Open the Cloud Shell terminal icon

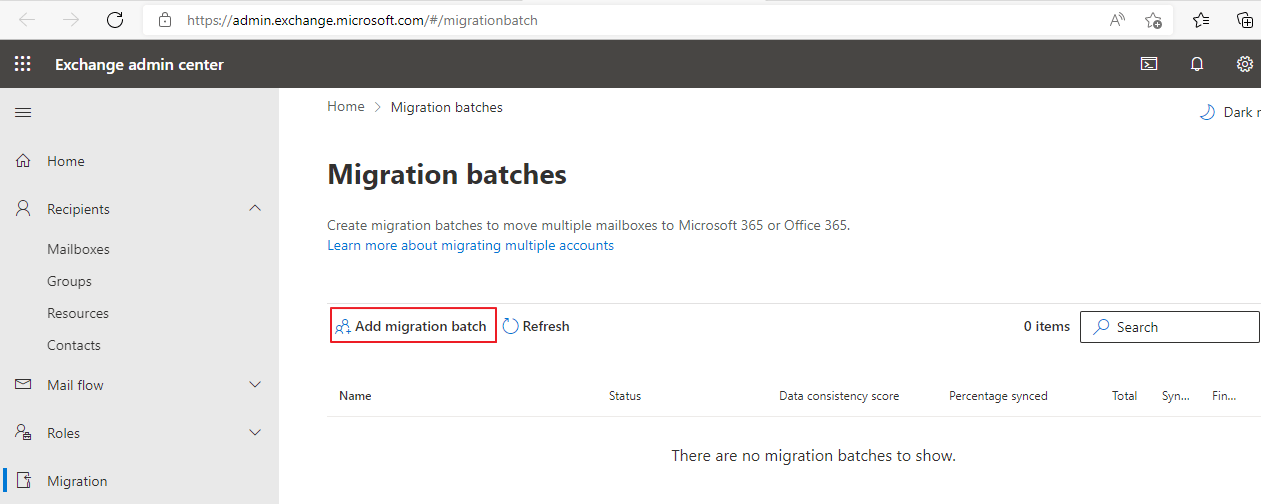click(1149, 64)
